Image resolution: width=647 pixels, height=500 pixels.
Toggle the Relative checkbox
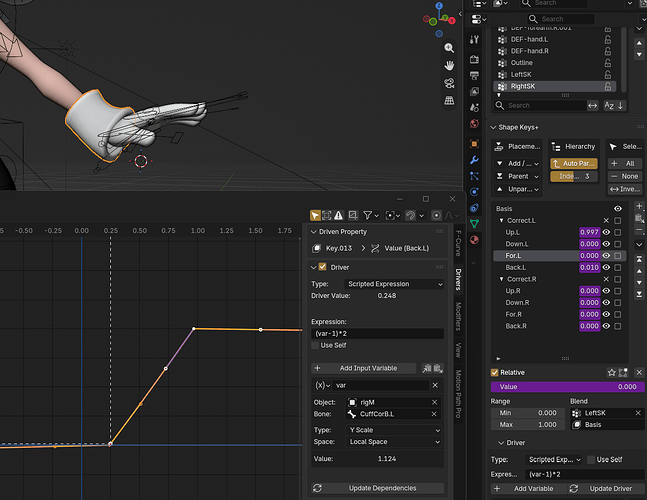(494, 373)
